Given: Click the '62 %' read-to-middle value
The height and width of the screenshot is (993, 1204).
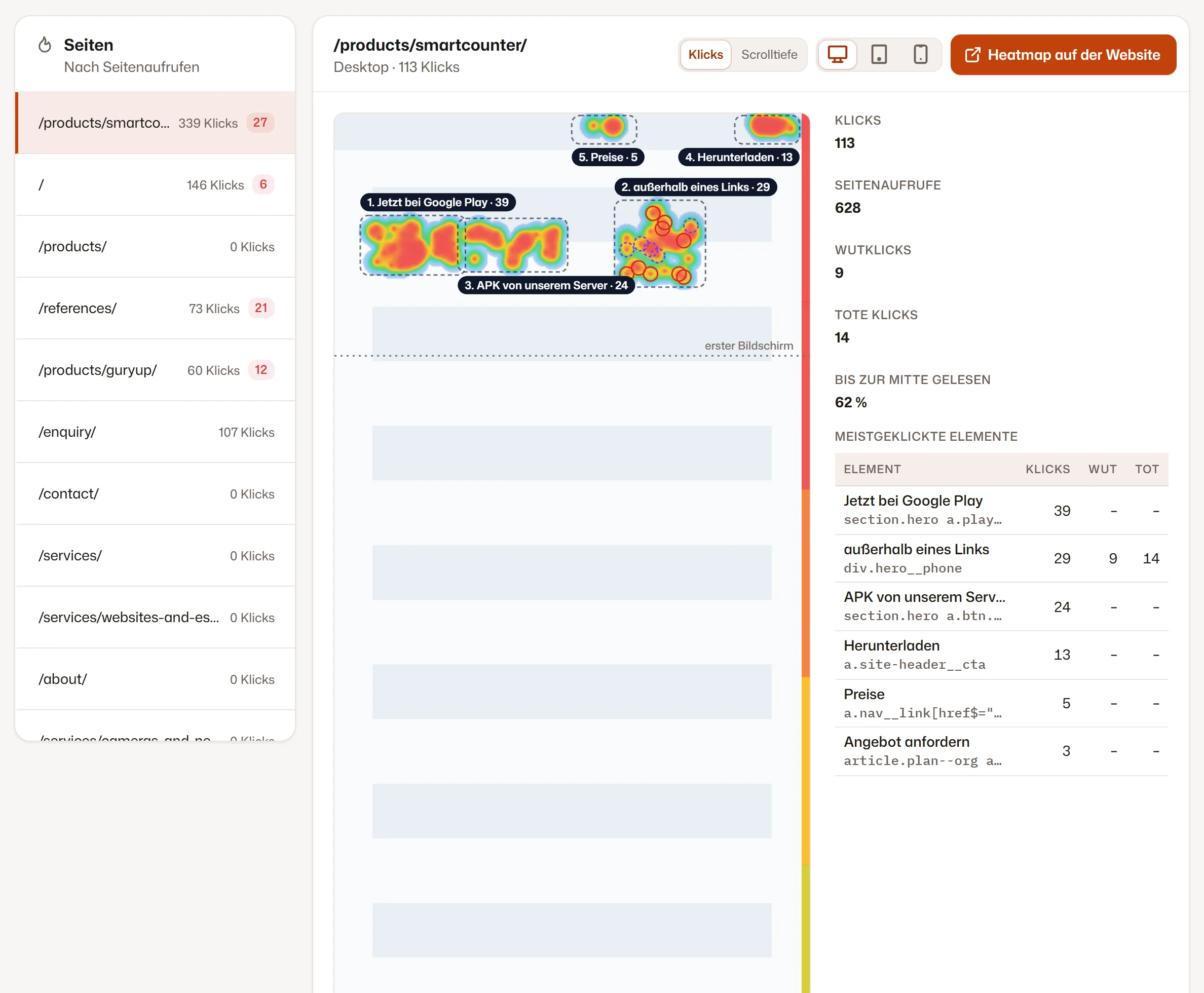Looking at the screenshot, I should 850,403.
